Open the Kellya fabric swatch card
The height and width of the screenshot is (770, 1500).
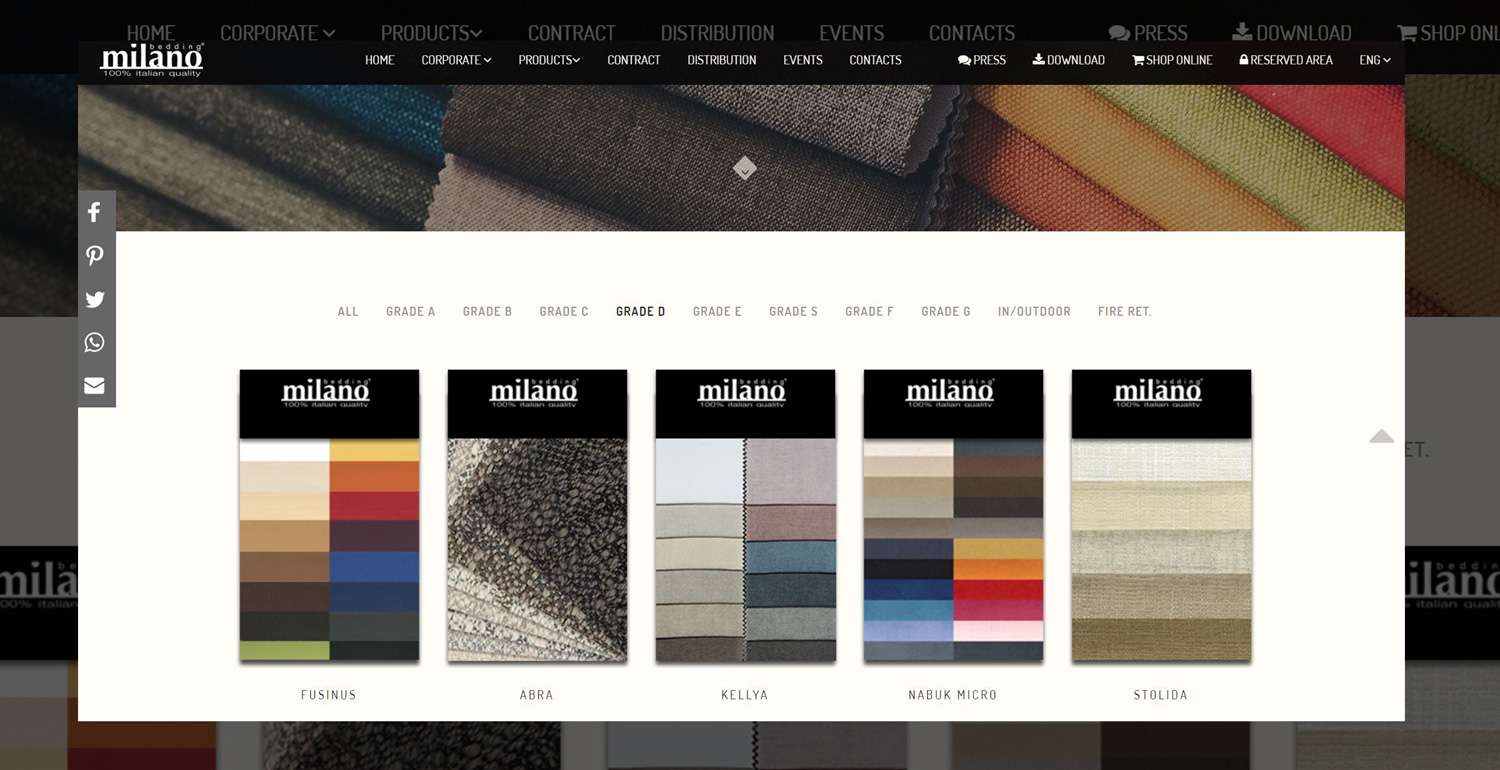pyautogui.click(x=745, y=515)
